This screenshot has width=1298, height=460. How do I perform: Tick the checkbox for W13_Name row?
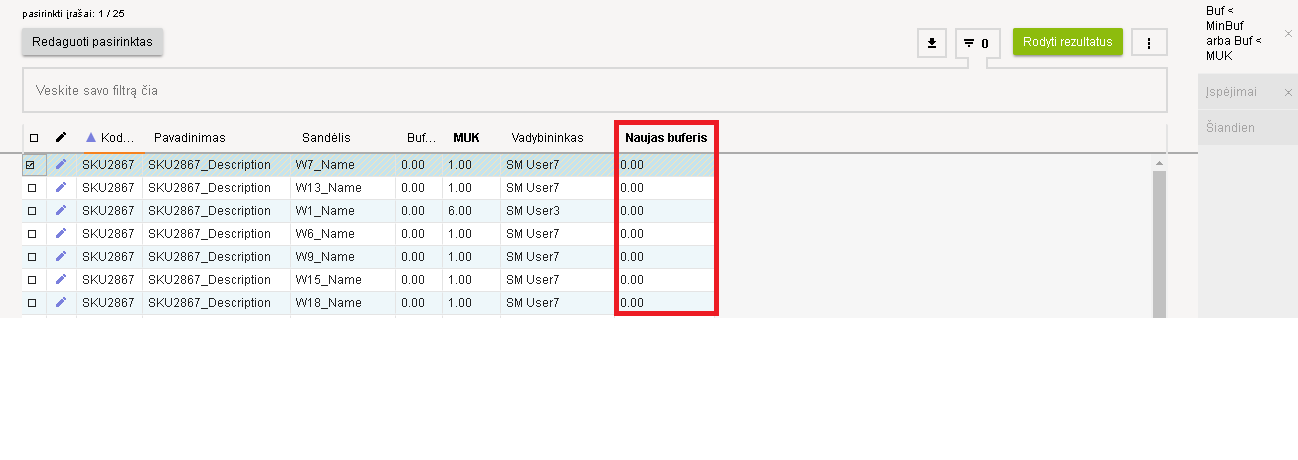click(32, 188)
